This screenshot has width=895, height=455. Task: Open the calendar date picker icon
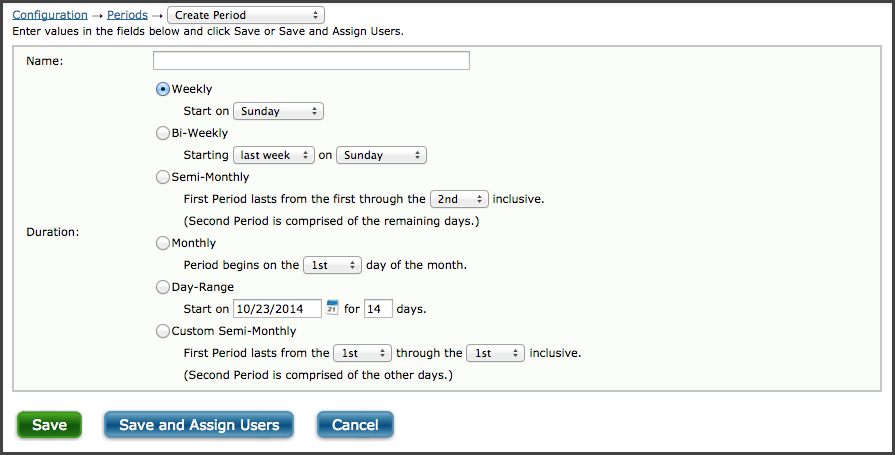point(332,308)
